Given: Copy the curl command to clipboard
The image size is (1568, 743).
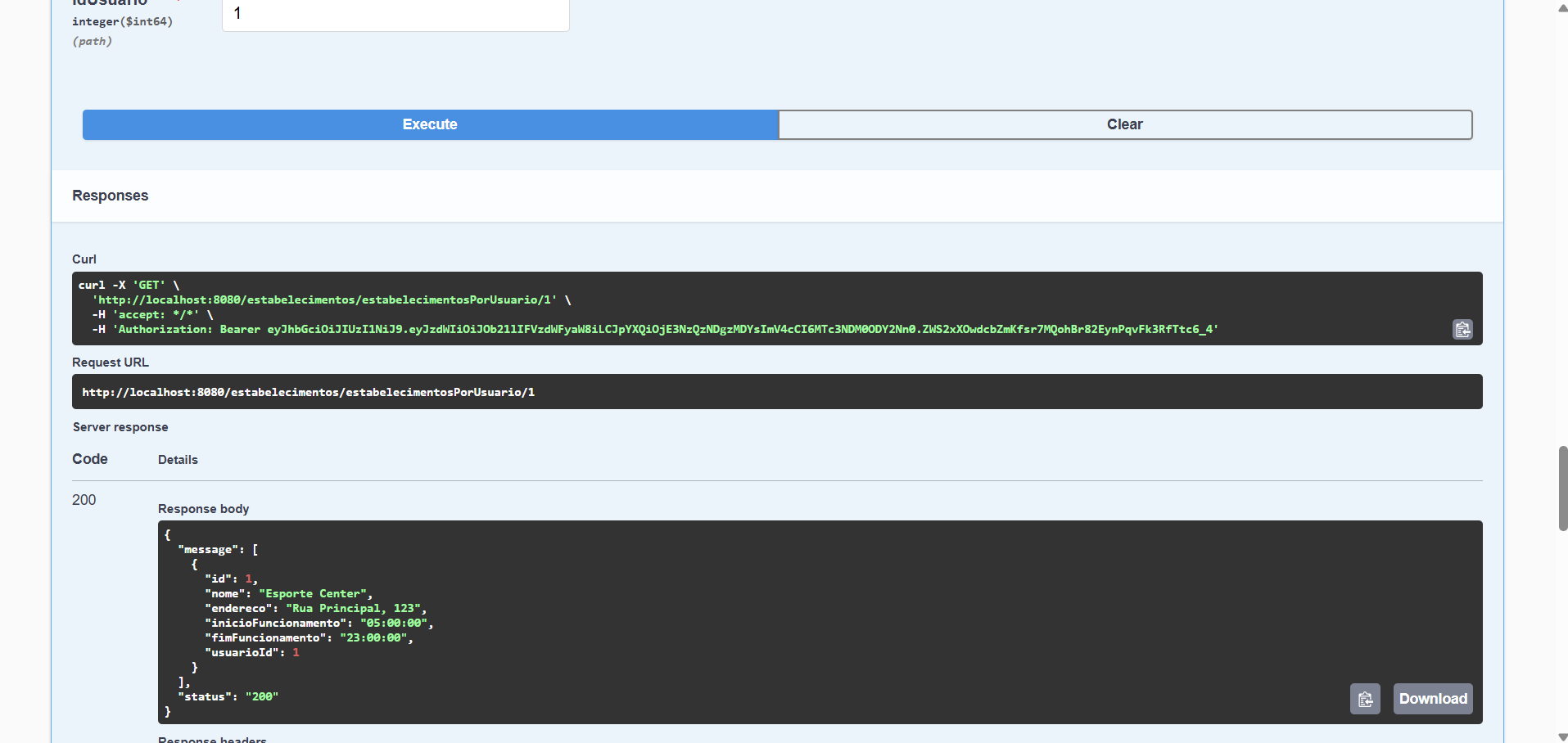Looking at the screenshot, I should [1462, 329].
